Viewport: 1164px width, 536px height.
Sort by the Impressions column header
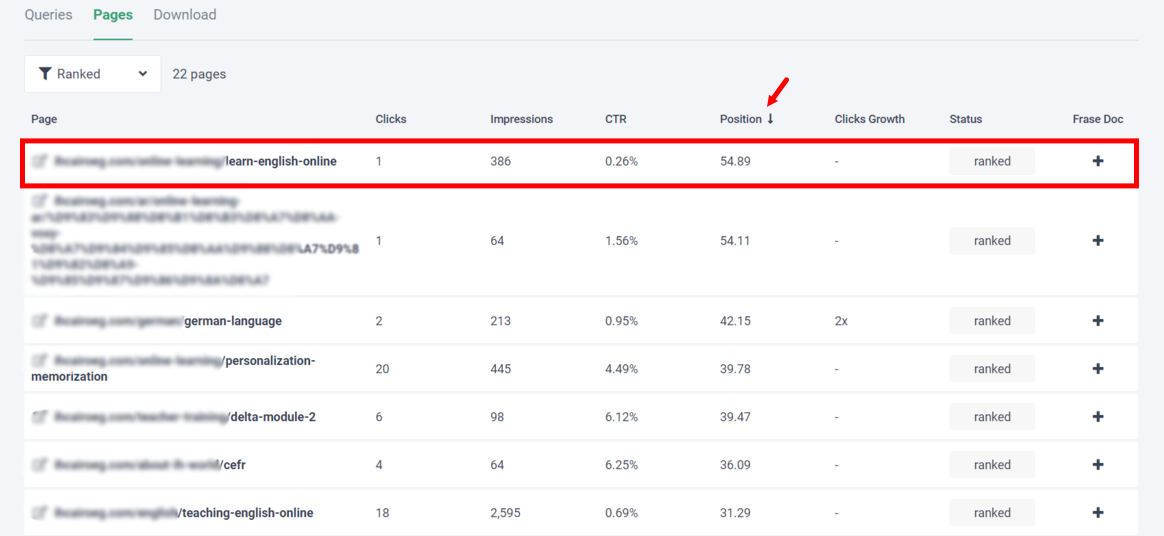521,119
